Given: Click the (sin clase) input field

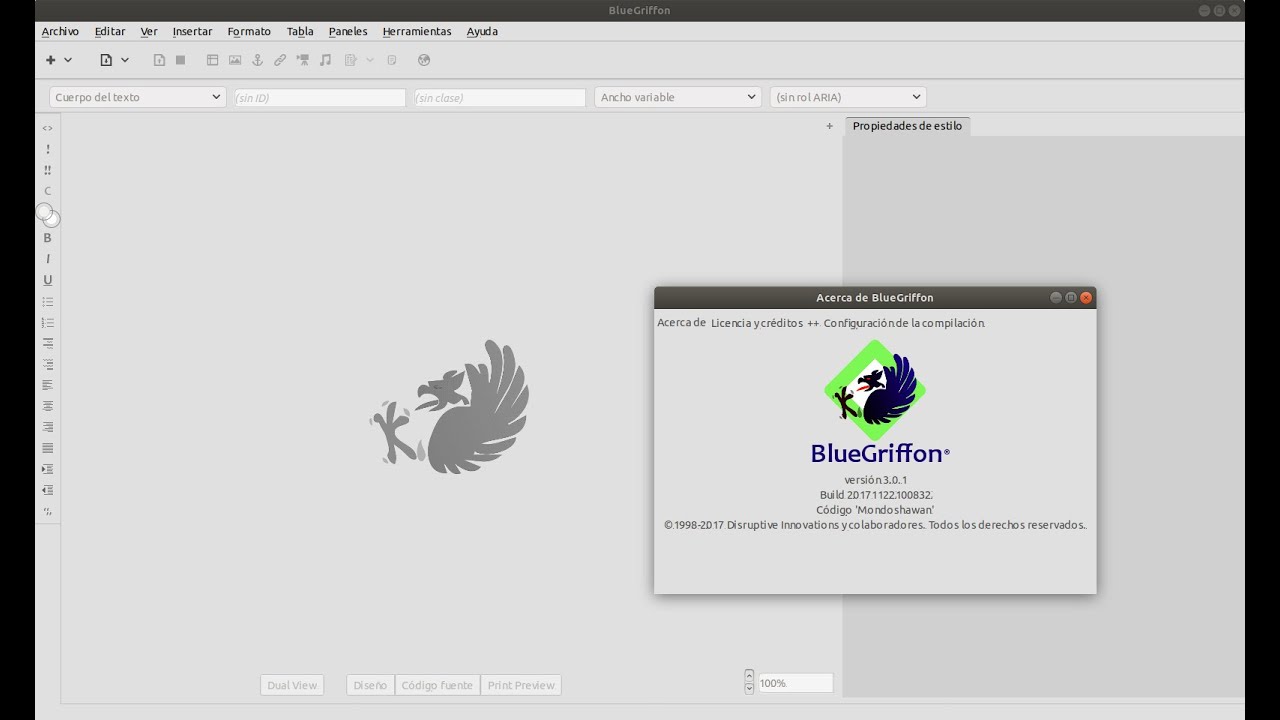Looking at the screenshot, I should [x=500, y=98].
